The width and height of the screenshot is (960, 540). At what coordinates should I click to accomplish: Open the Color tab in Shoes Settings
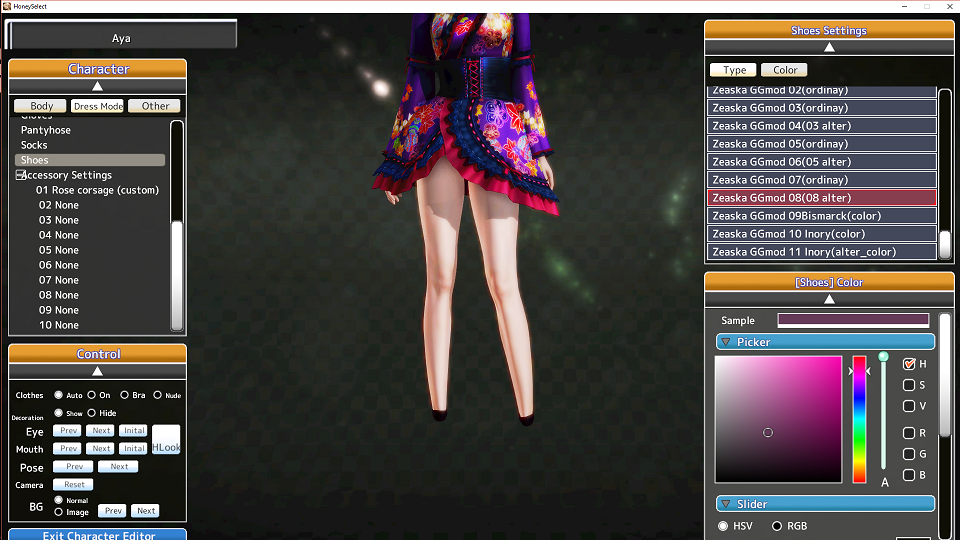pos(785,70)
